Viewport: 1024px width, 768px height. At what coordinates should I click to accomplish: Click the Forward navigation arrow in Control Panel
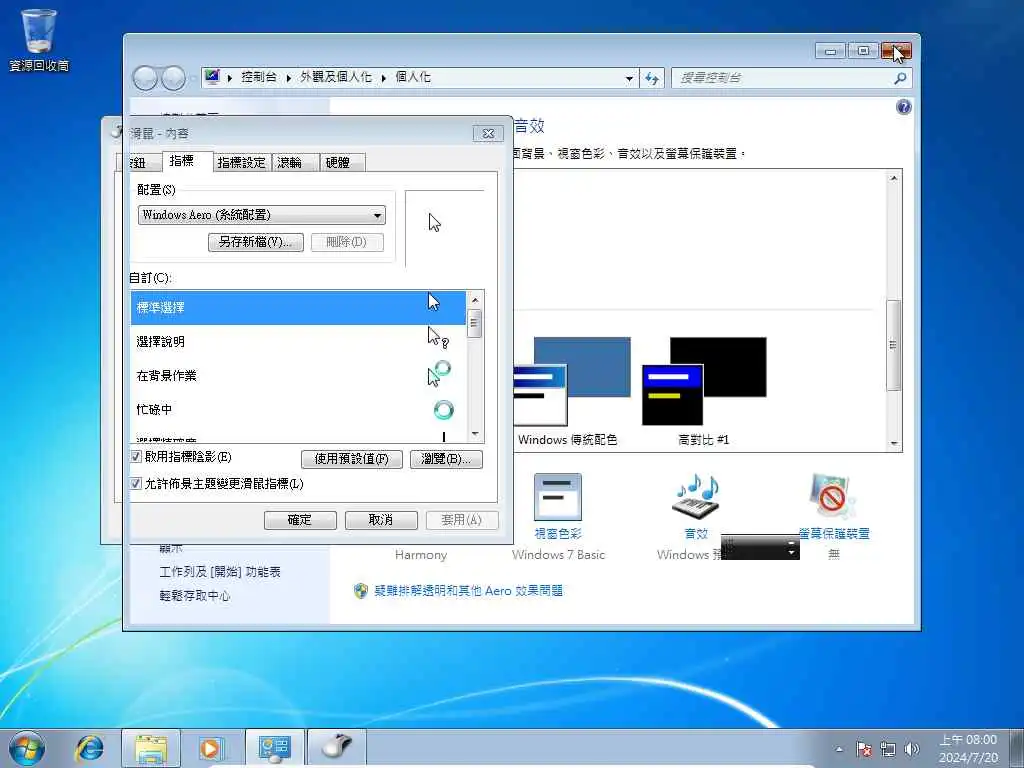[172, 78]
